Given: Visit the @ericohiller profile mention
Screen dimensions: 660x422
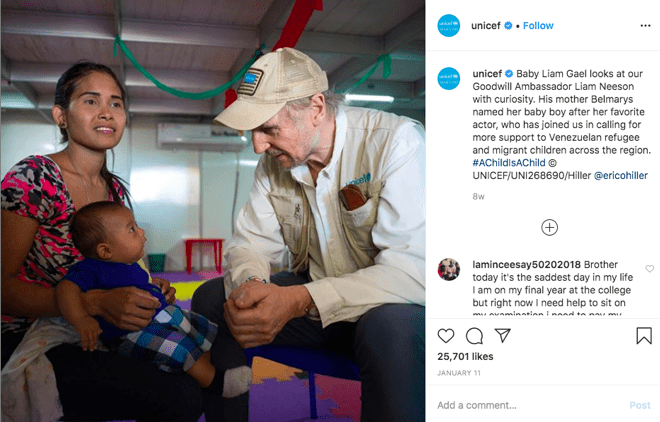Looking at the screenshot, I should pos(620,175).
